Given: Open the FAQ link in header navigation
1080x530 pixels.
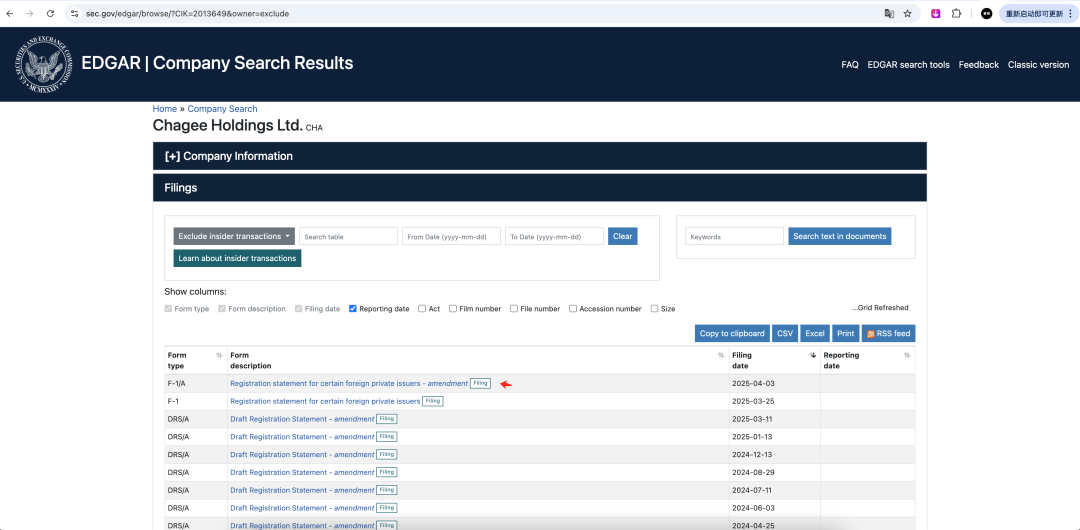Looking at the screenshot, I should [849, 65].
